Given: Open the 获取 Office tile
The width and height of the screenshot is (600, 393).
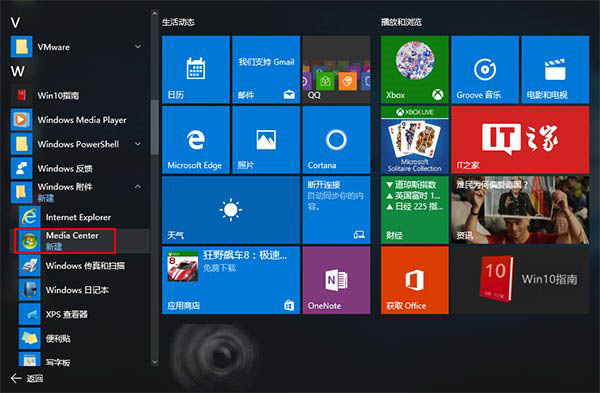Looking at the screenshot, I should point(414,280).
